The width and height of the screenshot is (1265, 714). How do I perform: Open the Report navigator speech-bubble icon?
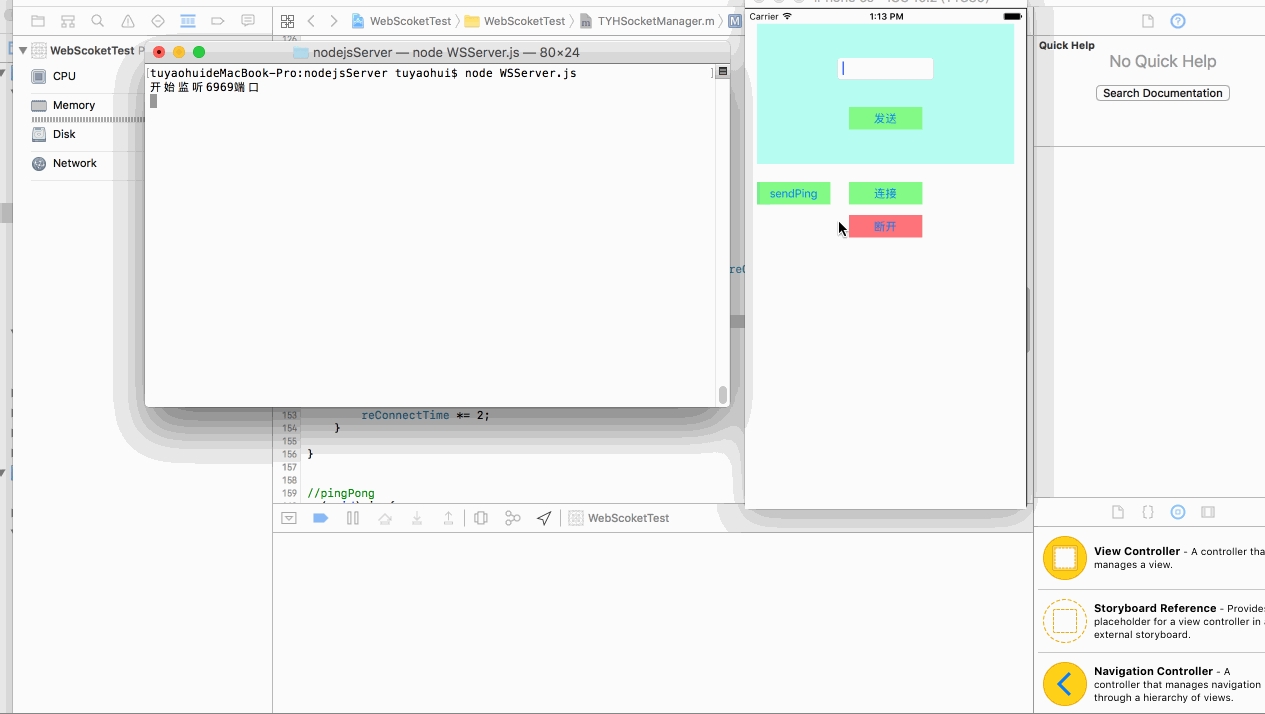[x=248, y=21]
